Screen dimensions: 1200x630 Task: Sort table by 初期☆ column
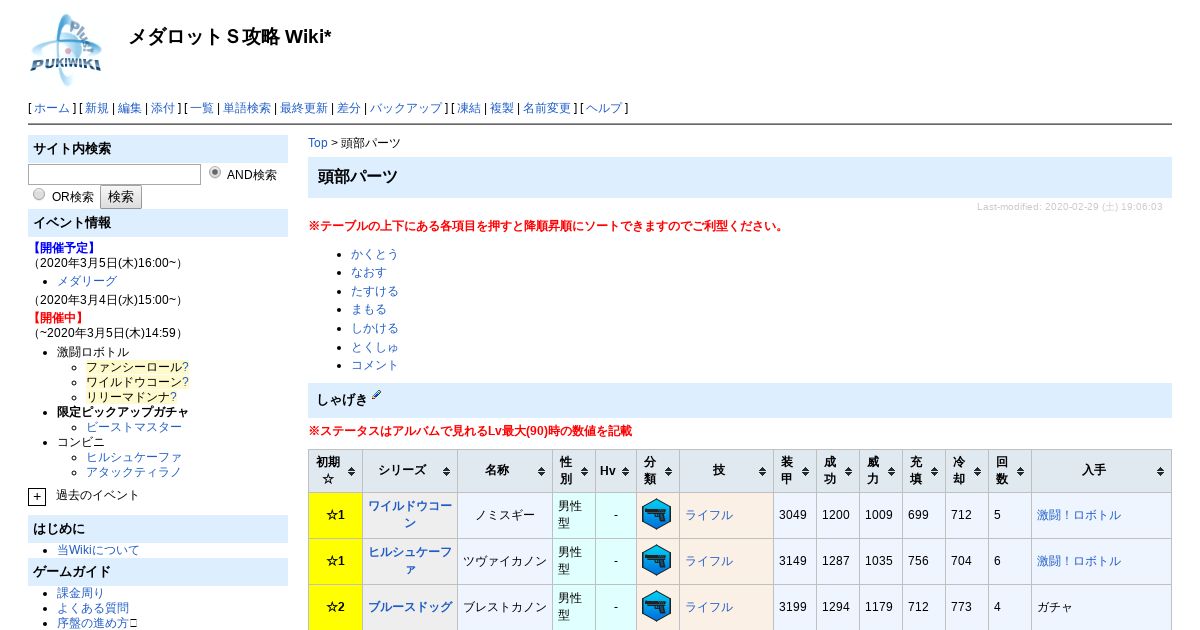coord(335,471)
